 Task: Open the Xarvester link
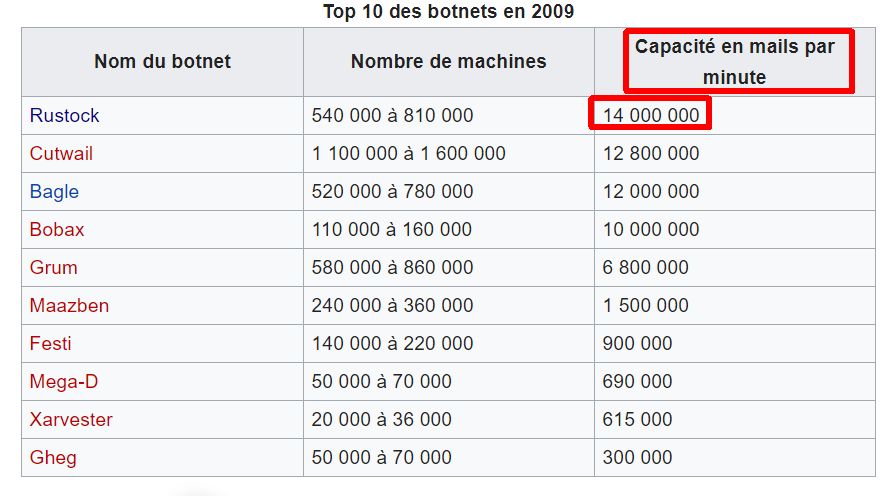(x=71, y=420)
